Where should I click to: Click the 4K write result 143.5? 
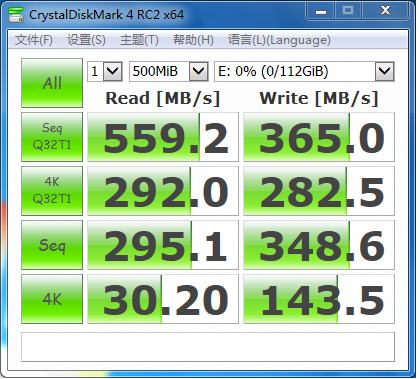click(319, 299)
